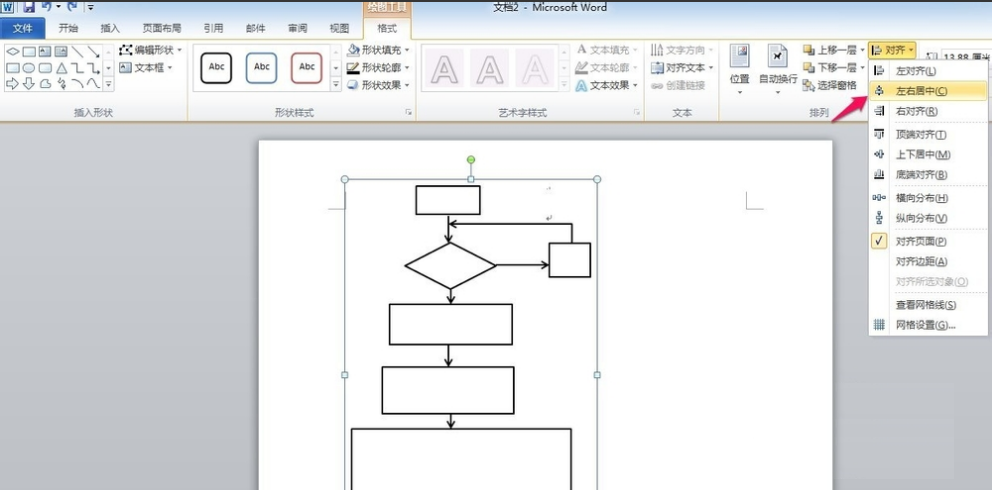Choose 顶端对齐(T) from the align menu
This screenshot has width=992, height=490.
click(x=928, y=134)
